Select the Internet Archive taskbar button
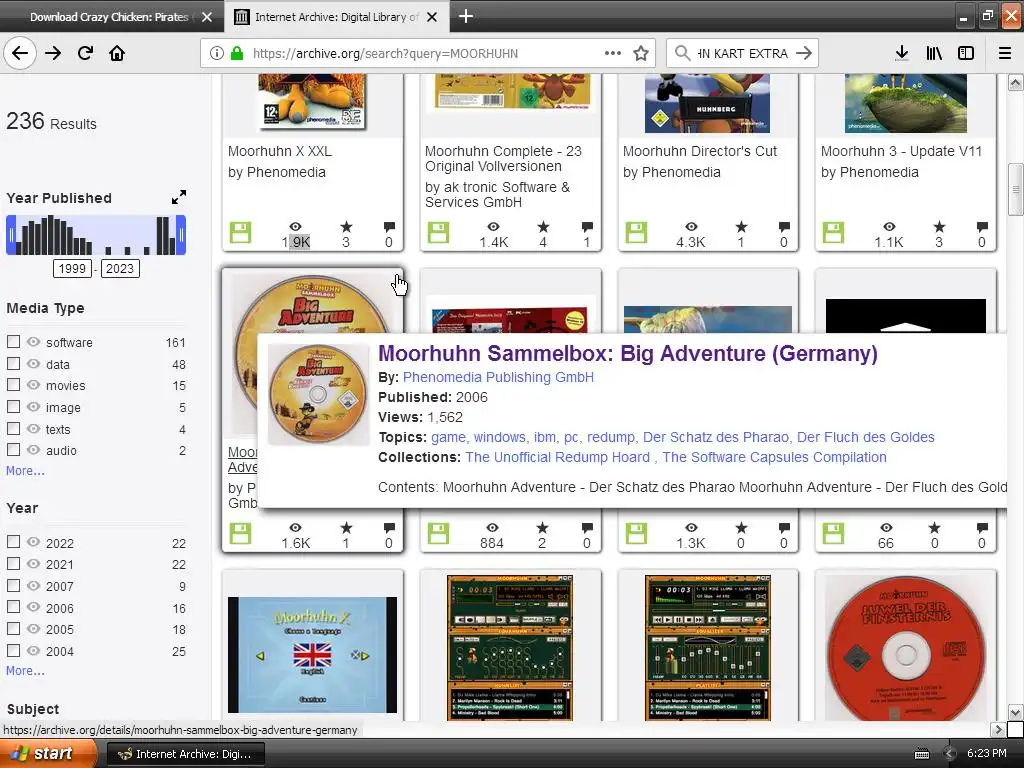Viewport: 1024px width, 768px height. [x=185, y=754]
